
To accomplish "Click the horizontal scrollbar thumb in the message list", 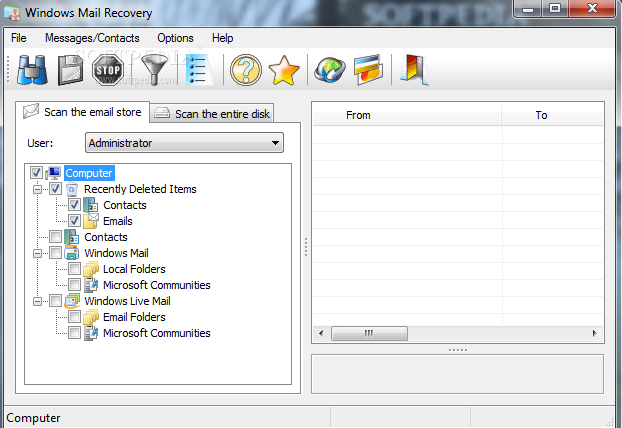I will 369,333.
